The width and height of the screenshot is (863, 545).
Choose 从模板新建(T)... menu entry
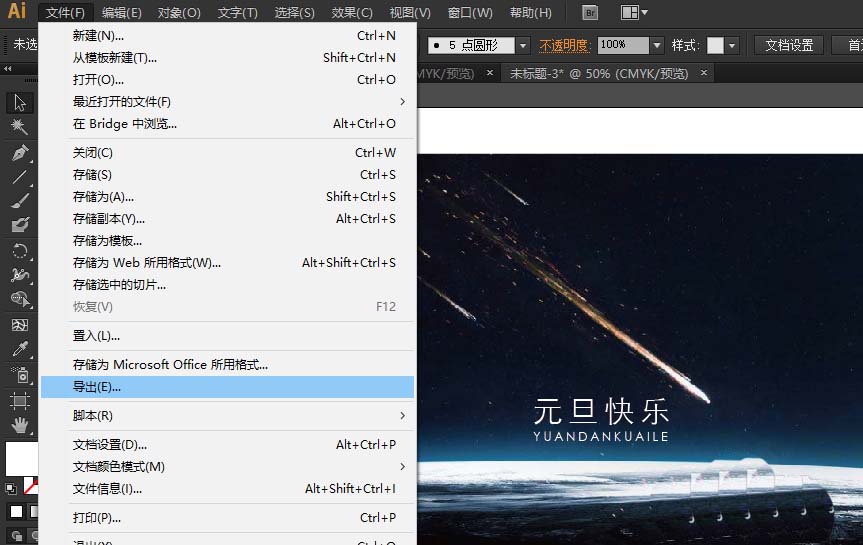(227, 58)
